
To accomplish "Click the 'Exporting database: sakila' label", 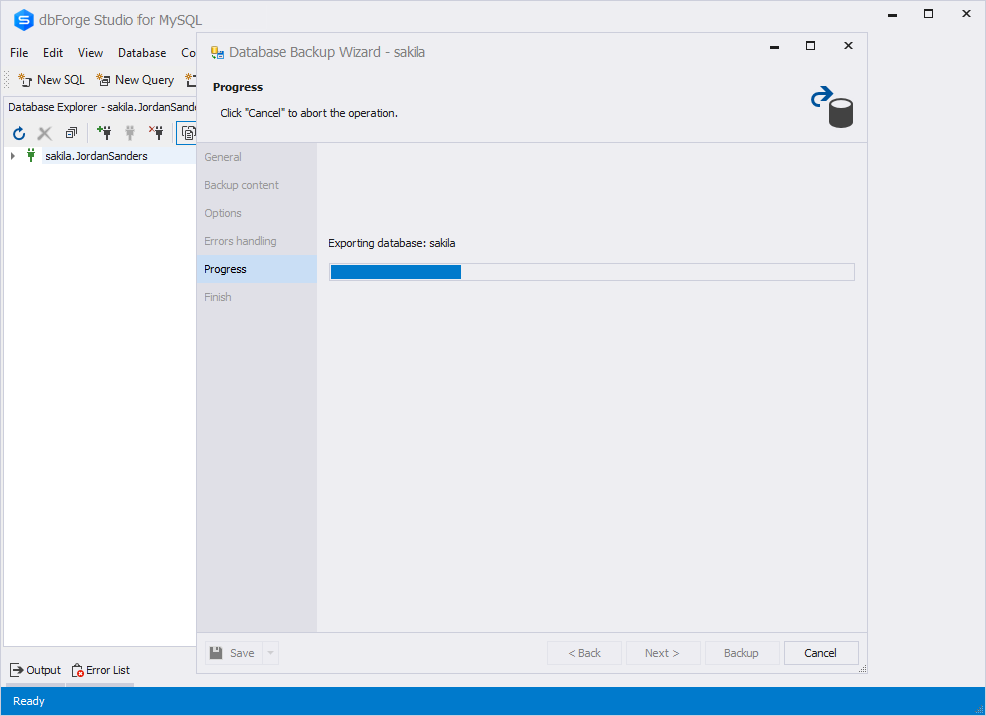I will (x=392, y=243).
